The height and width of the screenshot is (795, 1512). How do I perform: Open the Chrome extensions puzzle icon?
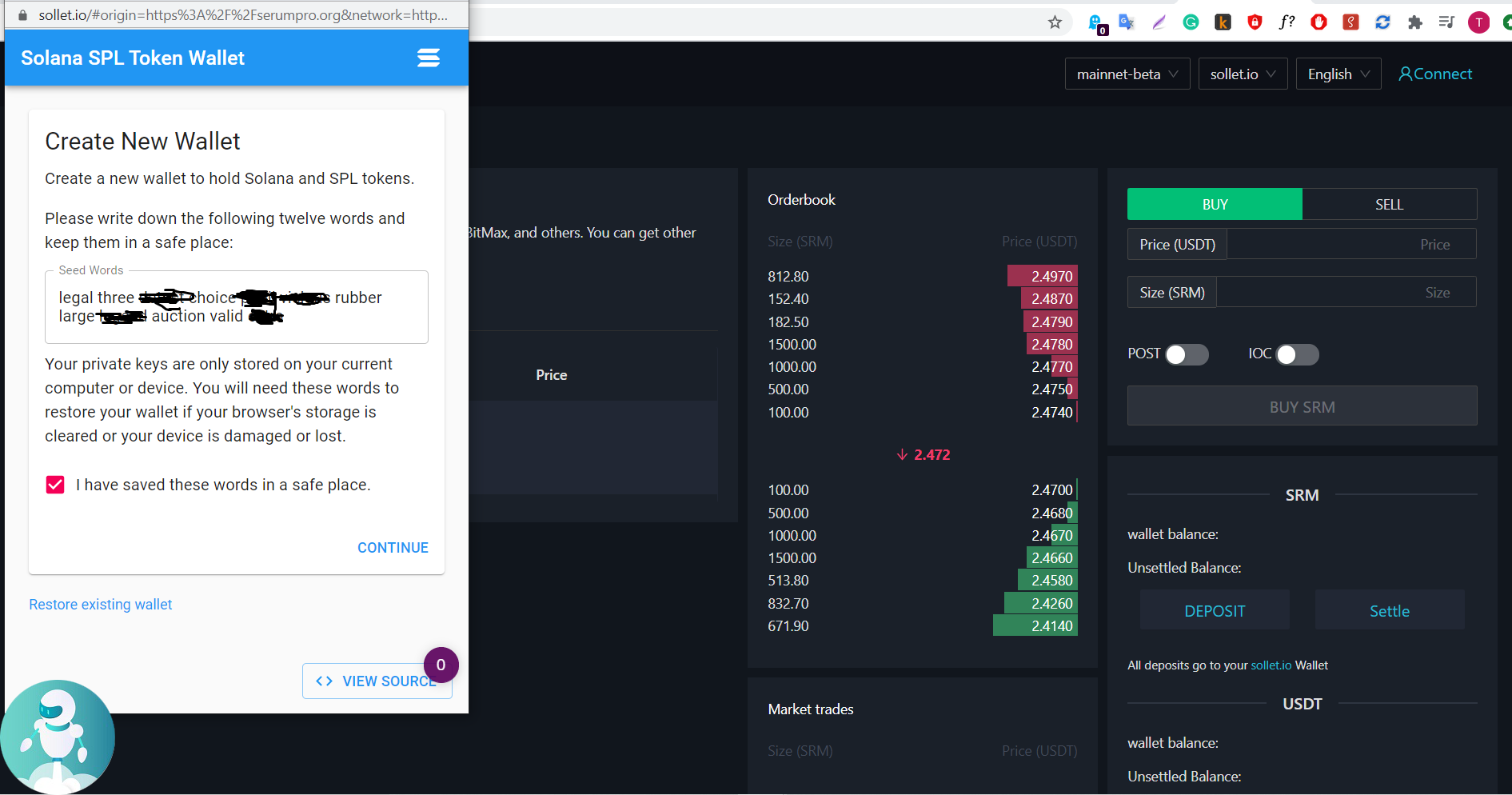[1414, 22]
